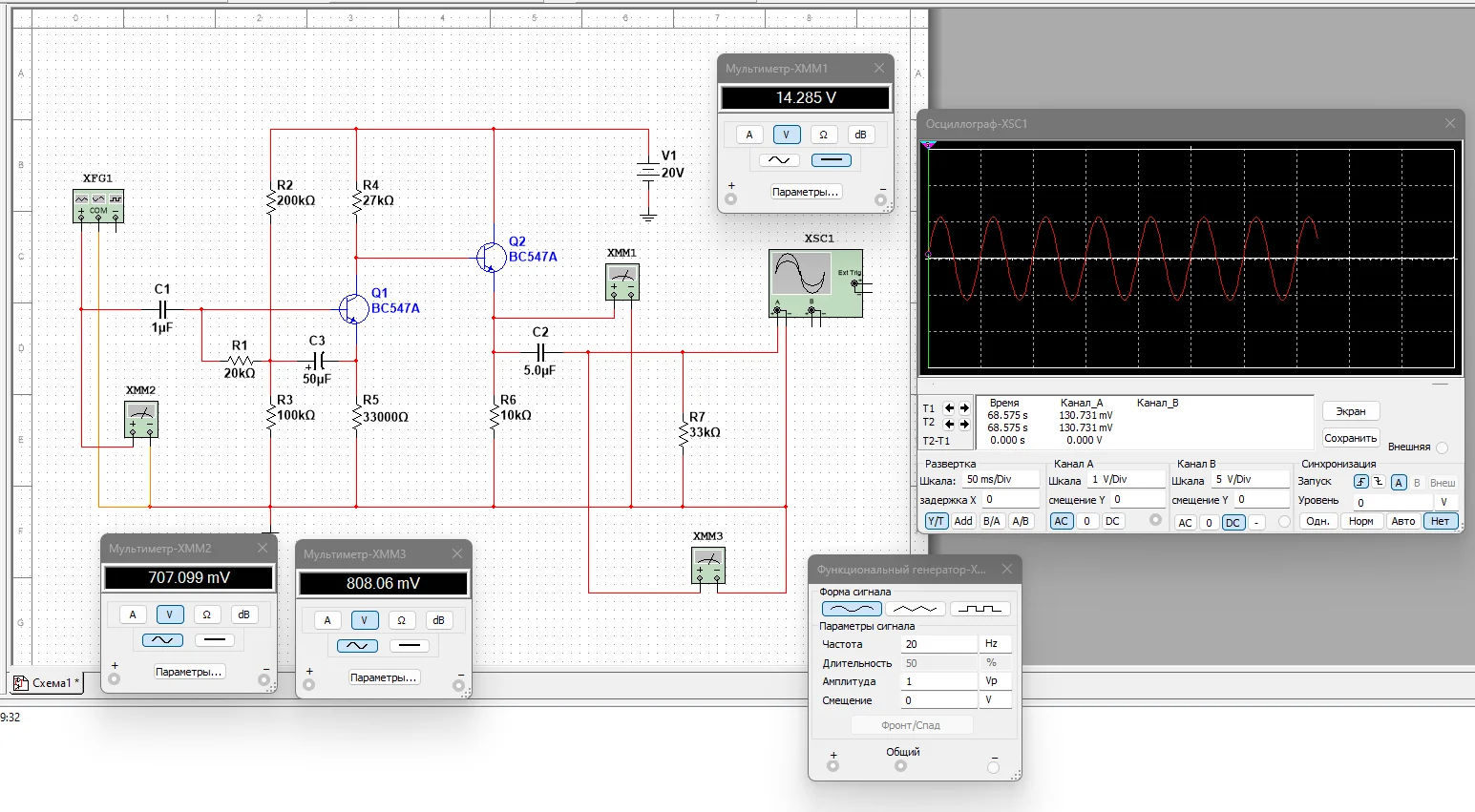Move cursor T1 right with arrow
Screen dimensions: 1475x812
[x=964, y=408]
